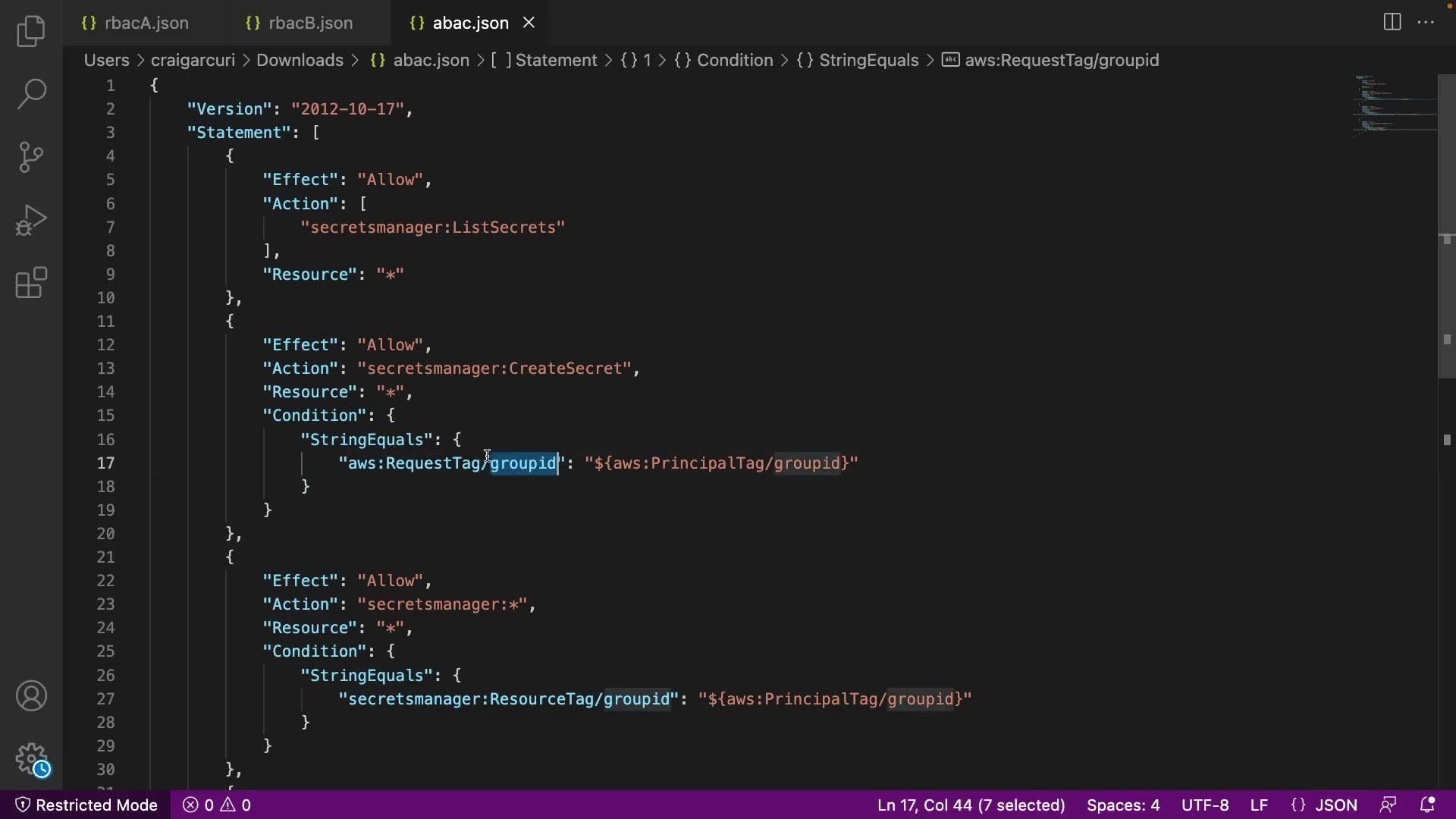1456x819 pixels.
Task: Open the notifications bell in the status bar
Action: 1427,805
